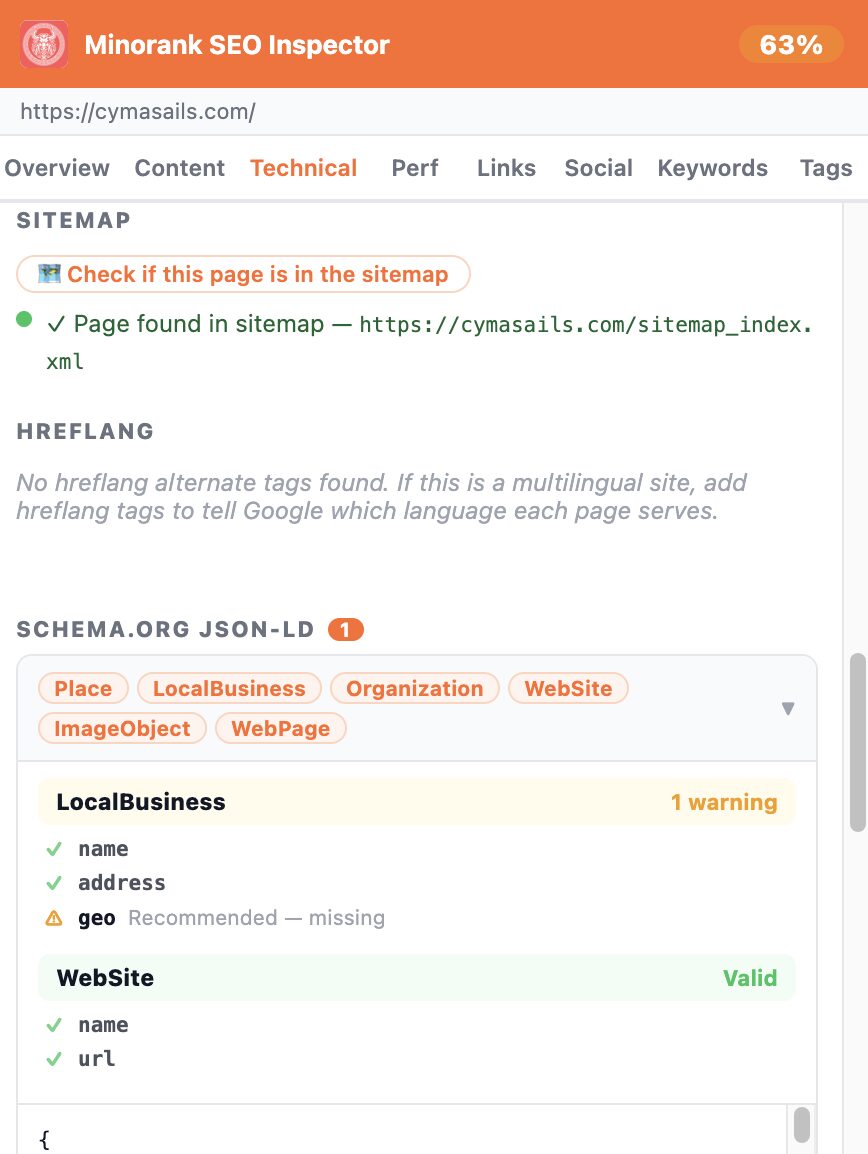Click the Organization schema tag

[414, 688]
